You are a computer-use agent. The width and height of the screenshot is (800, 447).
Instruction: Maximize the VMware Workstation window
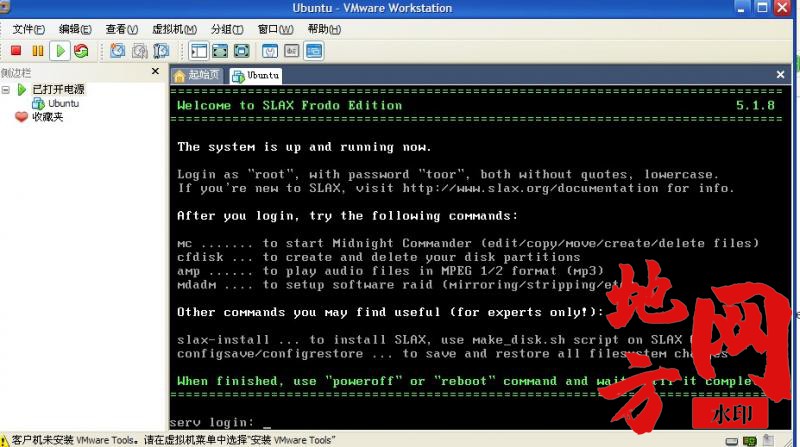tap(762, 8)
